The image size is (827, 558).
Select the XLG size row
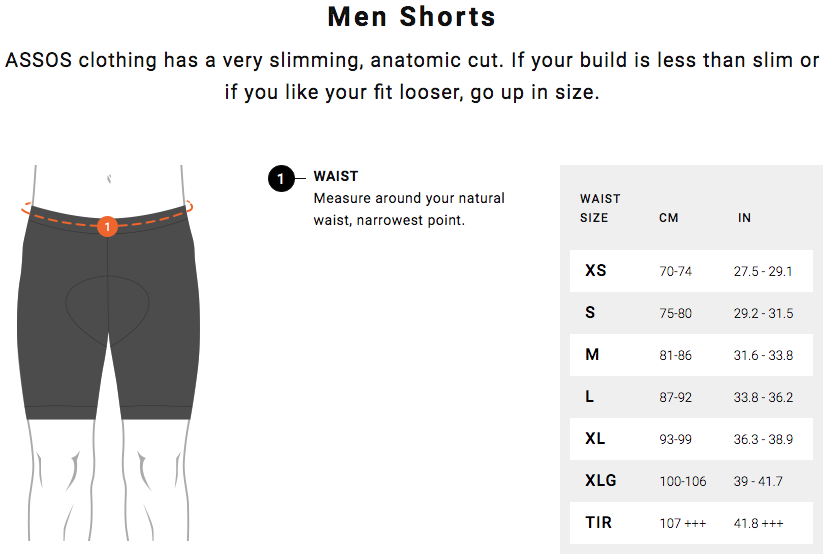(x=691, y=480)
